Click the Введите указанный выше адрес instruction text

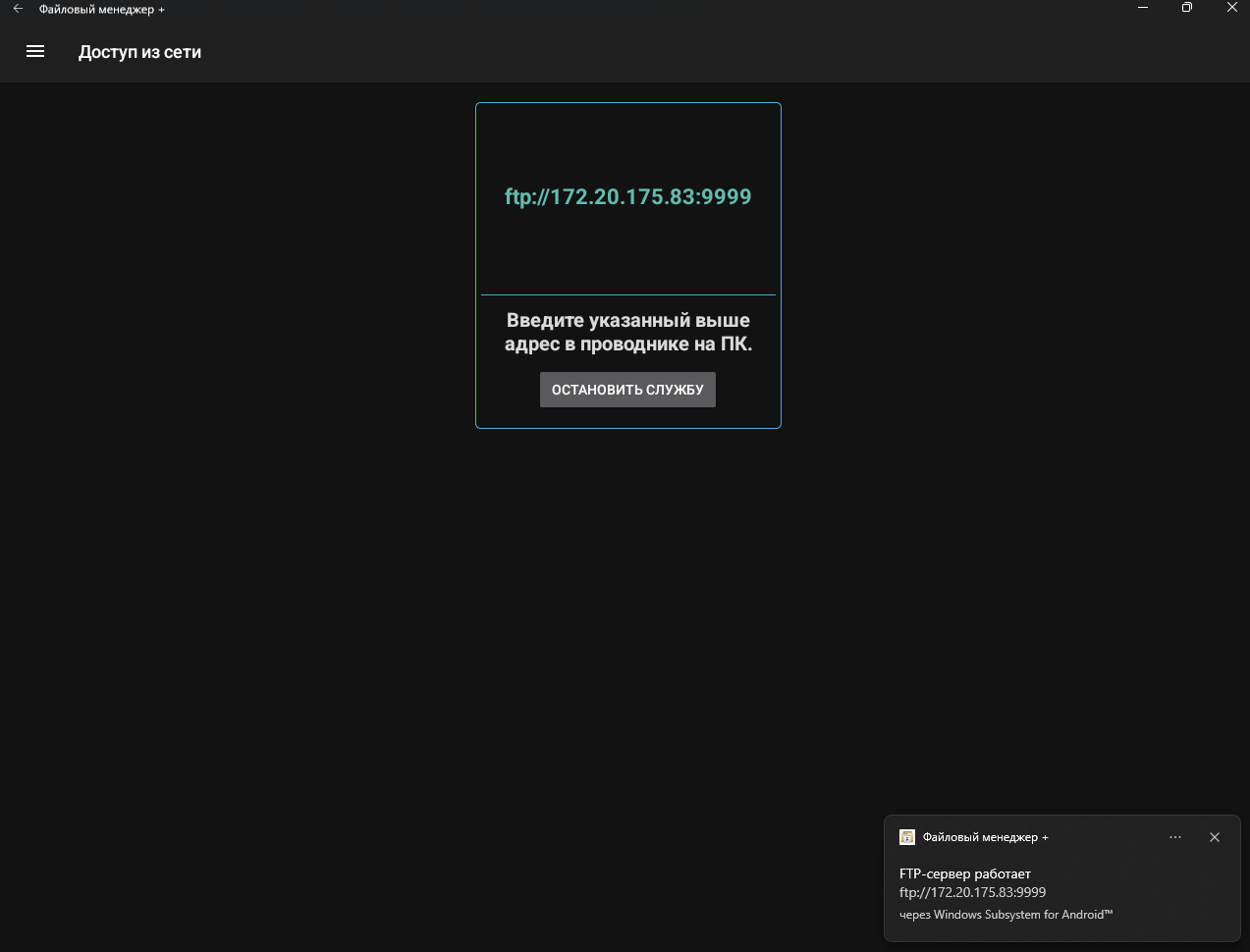click(627, 333)
